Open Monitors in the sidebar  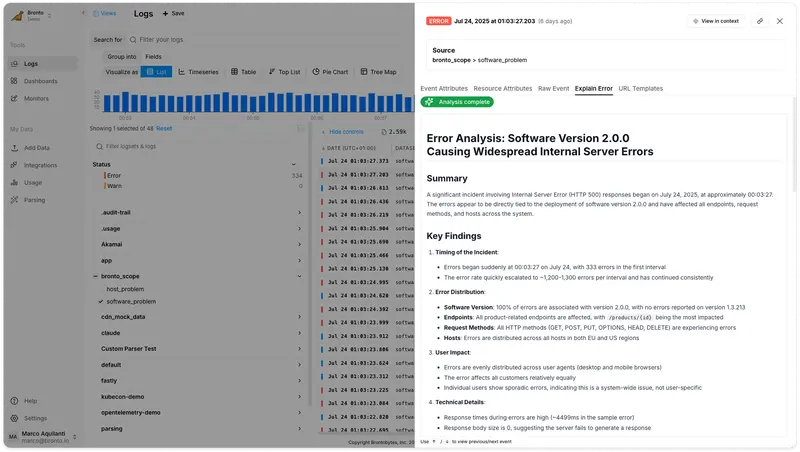(42, 98)
